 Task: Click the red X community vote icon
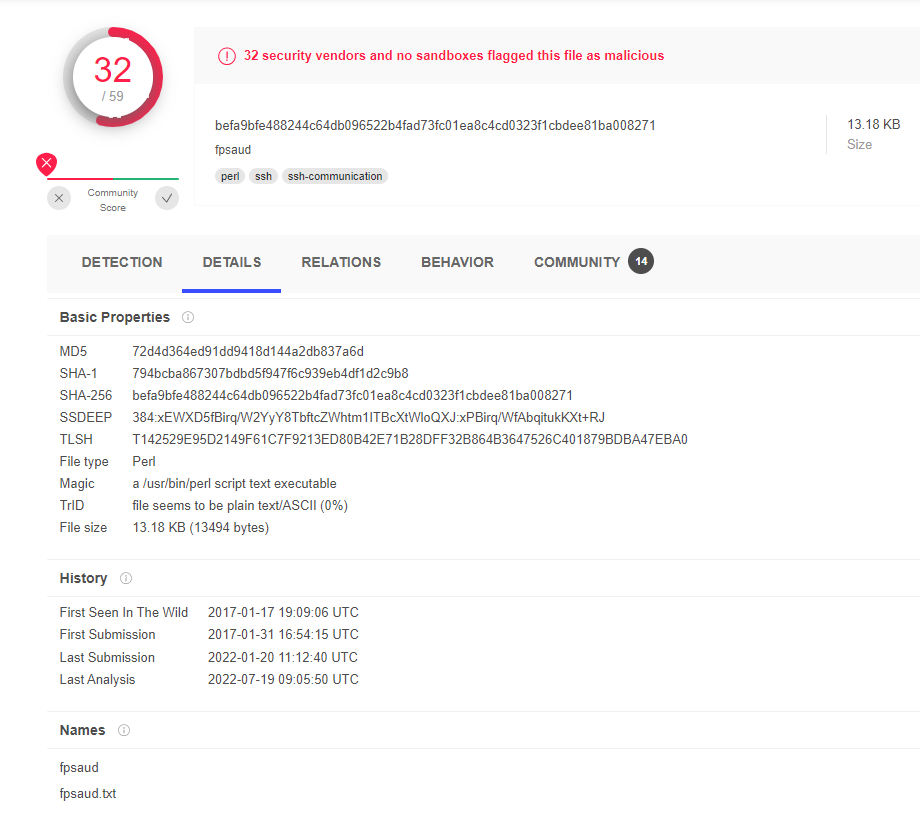coord(45,163)
